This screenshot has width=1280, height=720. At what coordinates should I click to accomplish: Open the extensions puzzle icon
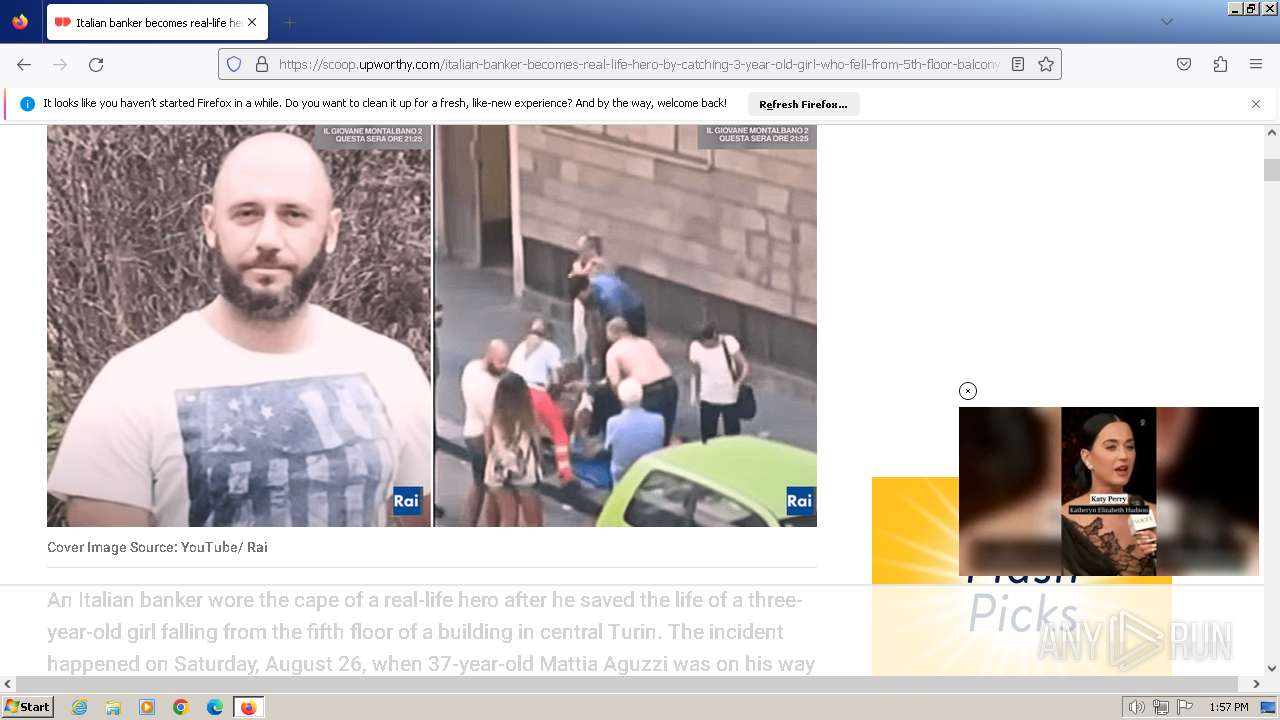tap(1220, 64)
